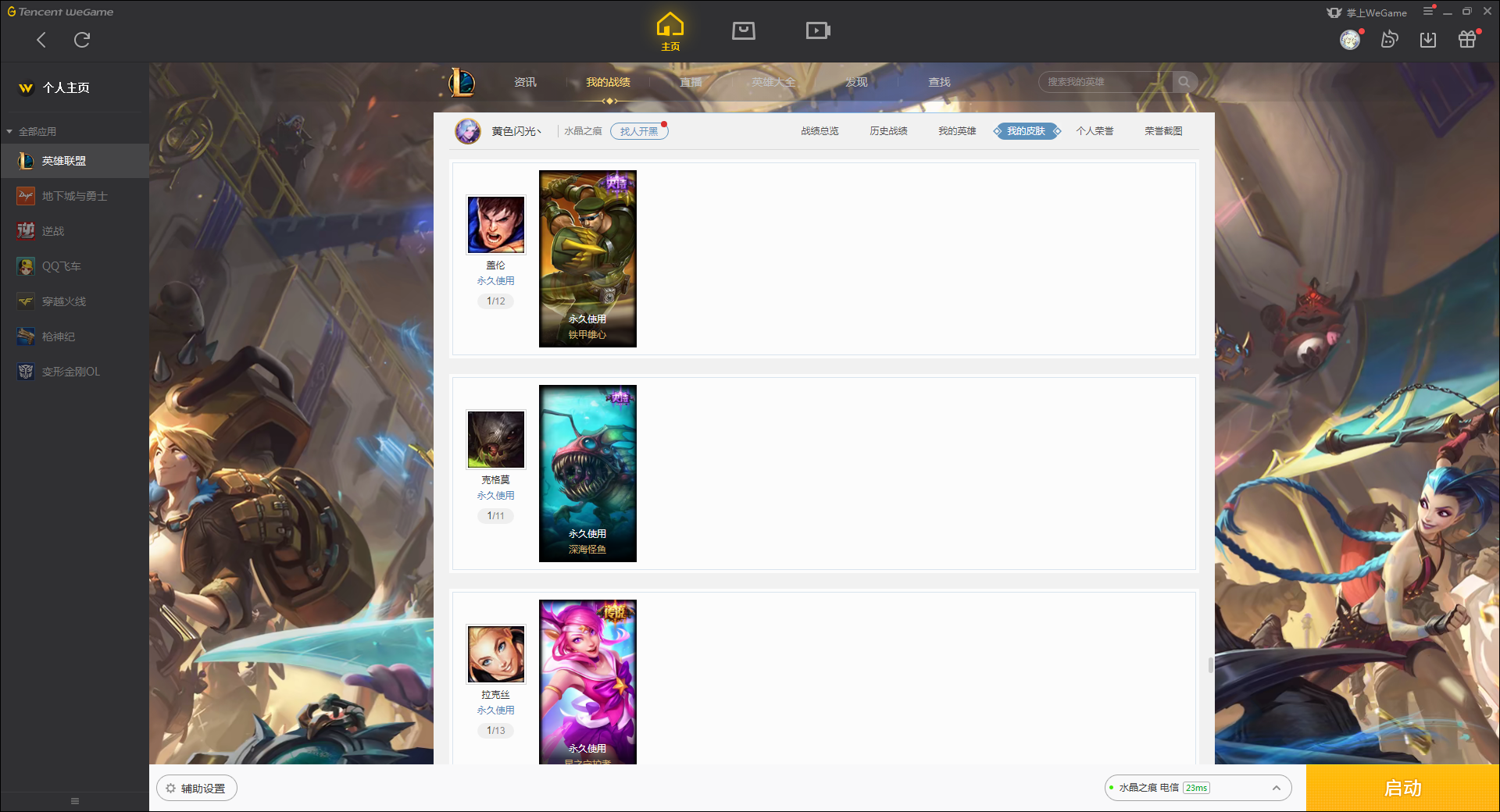Open the gift box icon
1500x812 pixels.
point(1467,39)
